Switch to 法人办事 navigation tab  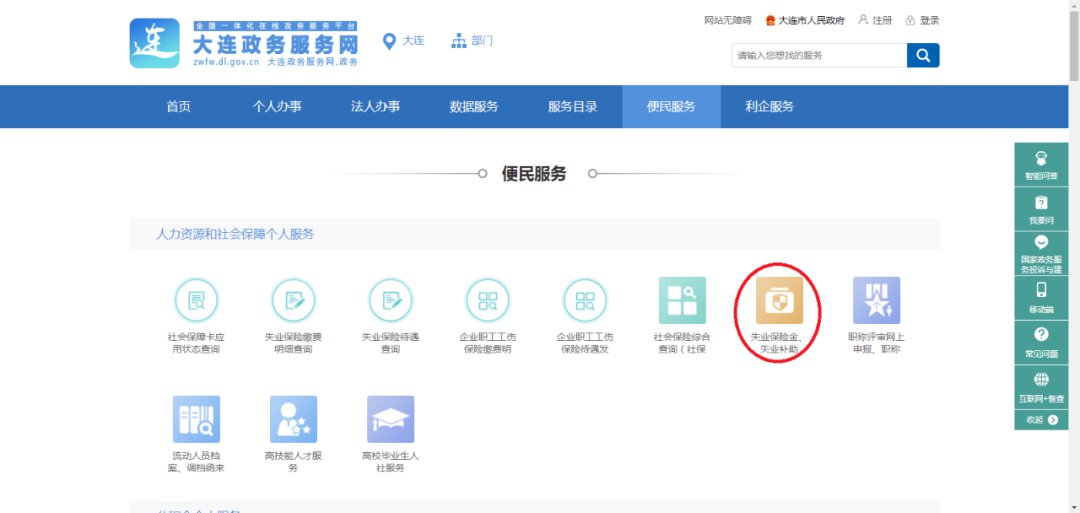[x=375, y=107]
